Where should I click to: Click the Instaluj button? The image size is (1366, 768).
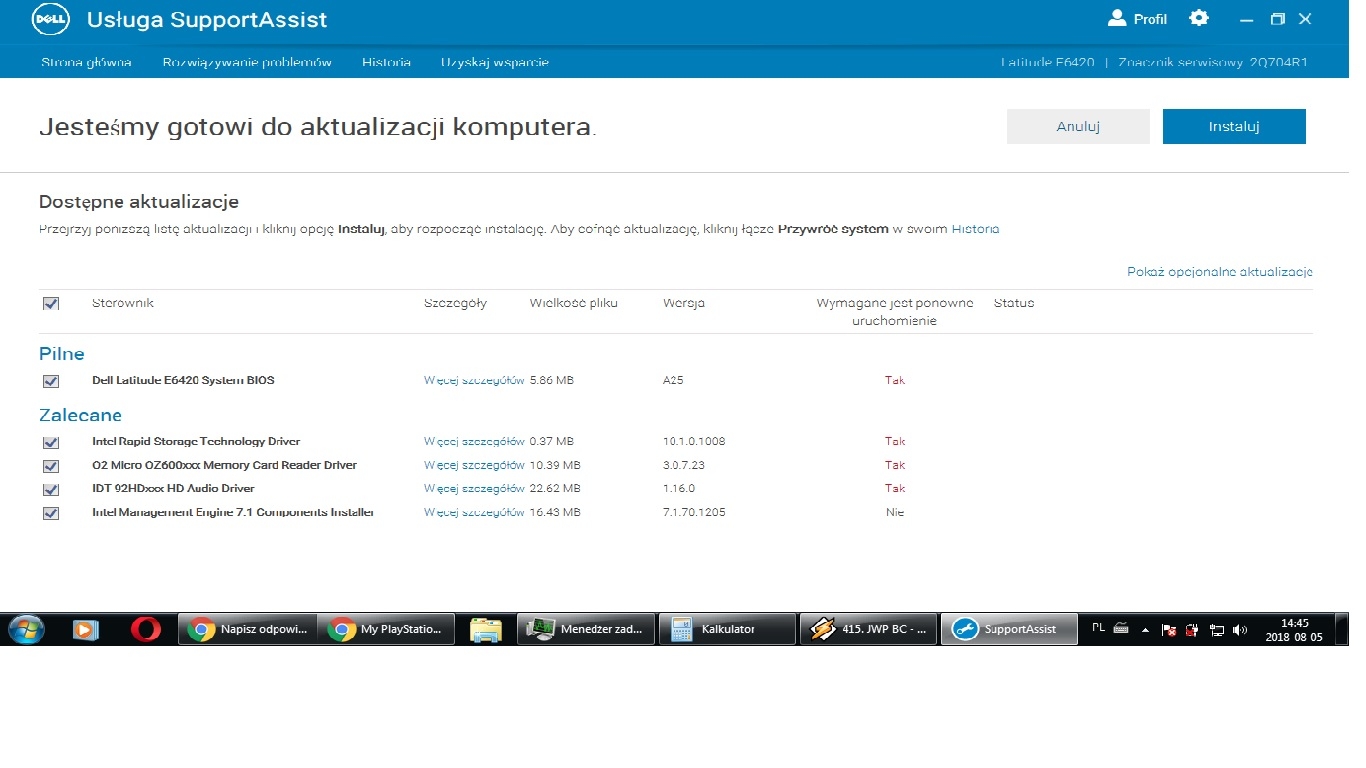click(1234, 127)
